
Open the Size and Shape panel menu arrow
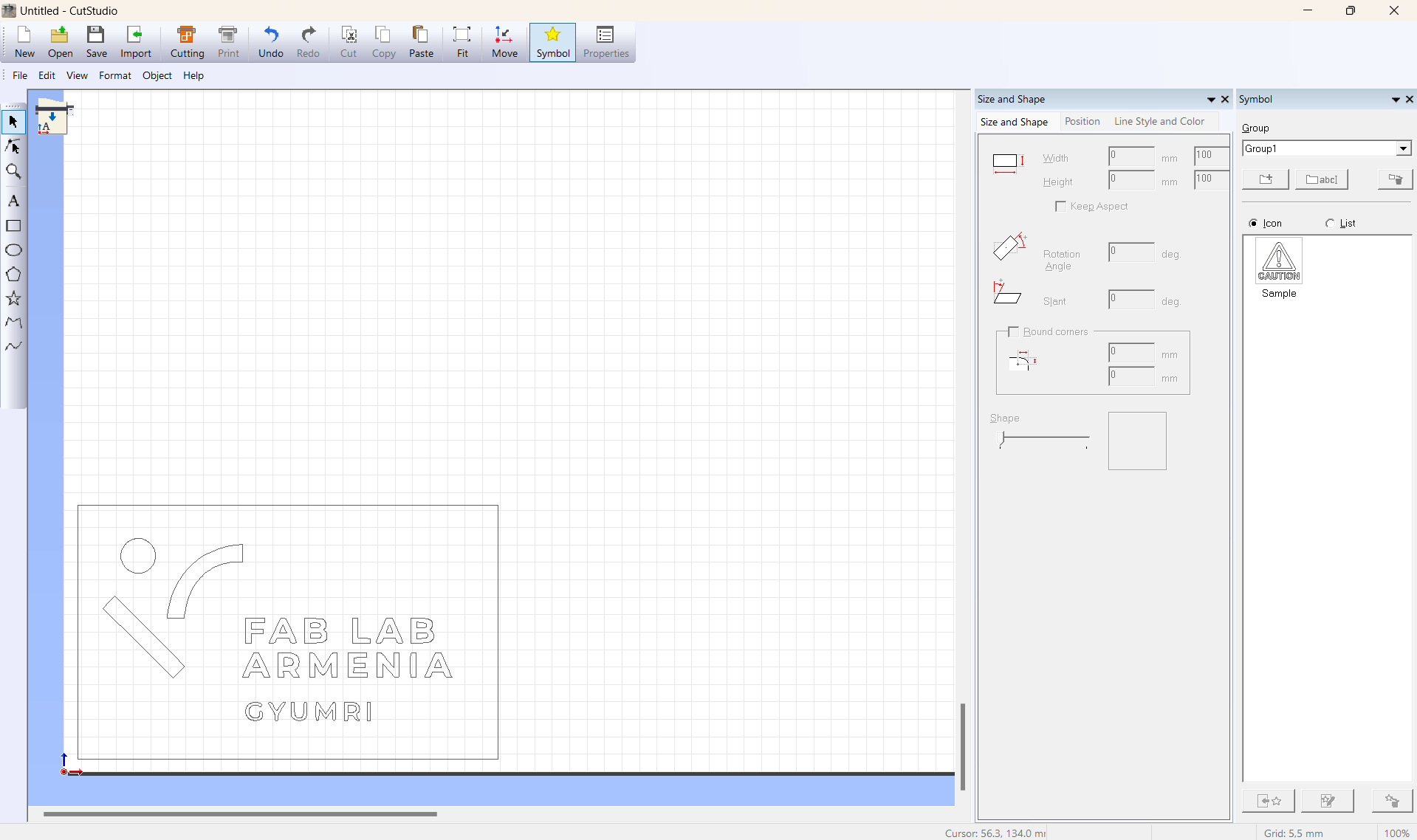(1211, 100)
